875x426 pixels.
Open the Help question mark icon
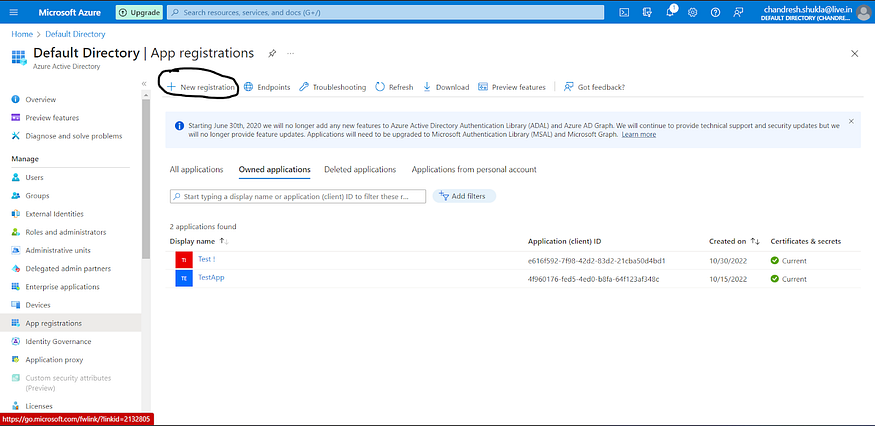point(715,12)
